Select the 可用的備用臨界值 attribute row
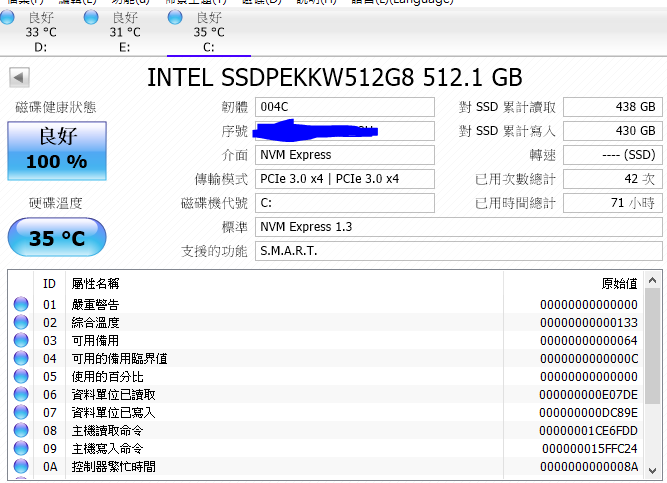The height and width of the screenshot is (483, 667). click(325, 358)
